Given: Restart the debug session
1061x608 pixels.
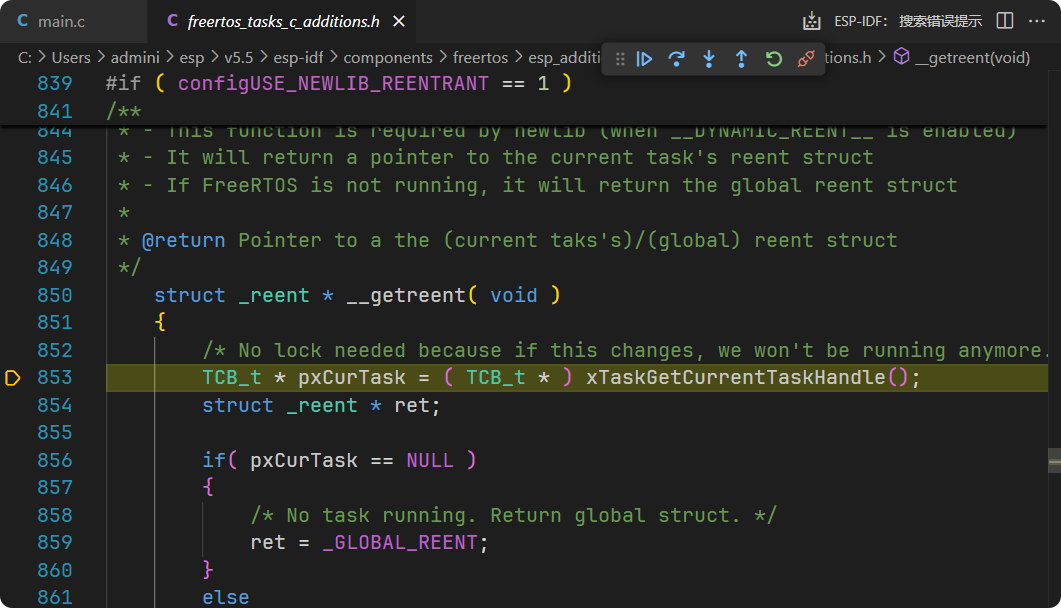Looking at the screenshot, I should [773, 60].
